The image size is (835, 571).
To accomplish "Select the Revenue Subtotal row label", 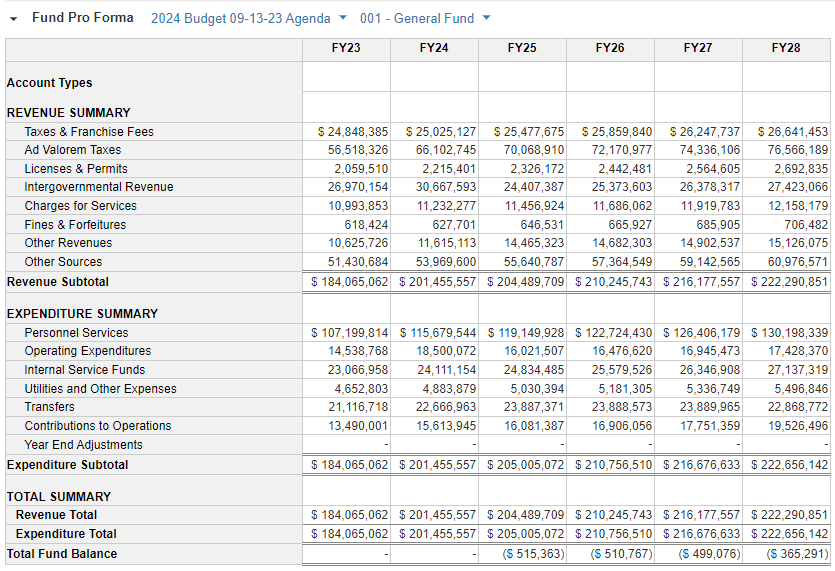I will click(58, 282).
